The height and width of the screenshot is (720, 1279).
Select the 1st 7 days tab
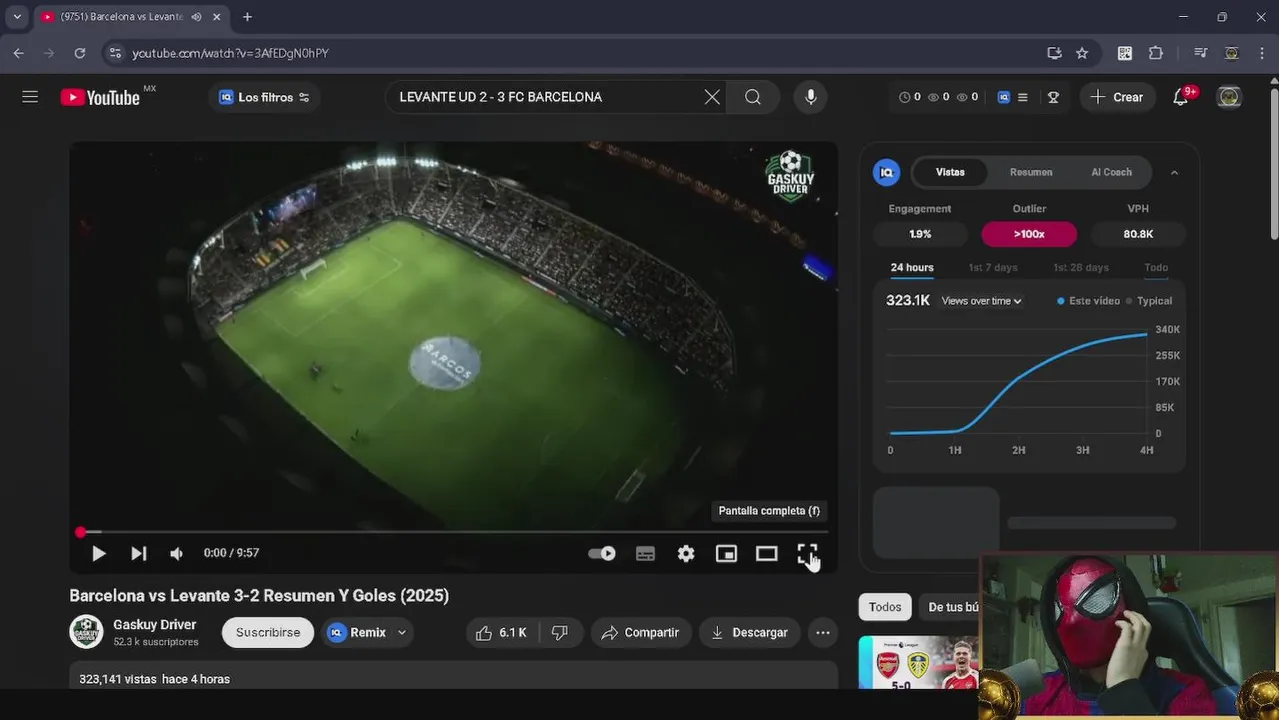(993, 267)
